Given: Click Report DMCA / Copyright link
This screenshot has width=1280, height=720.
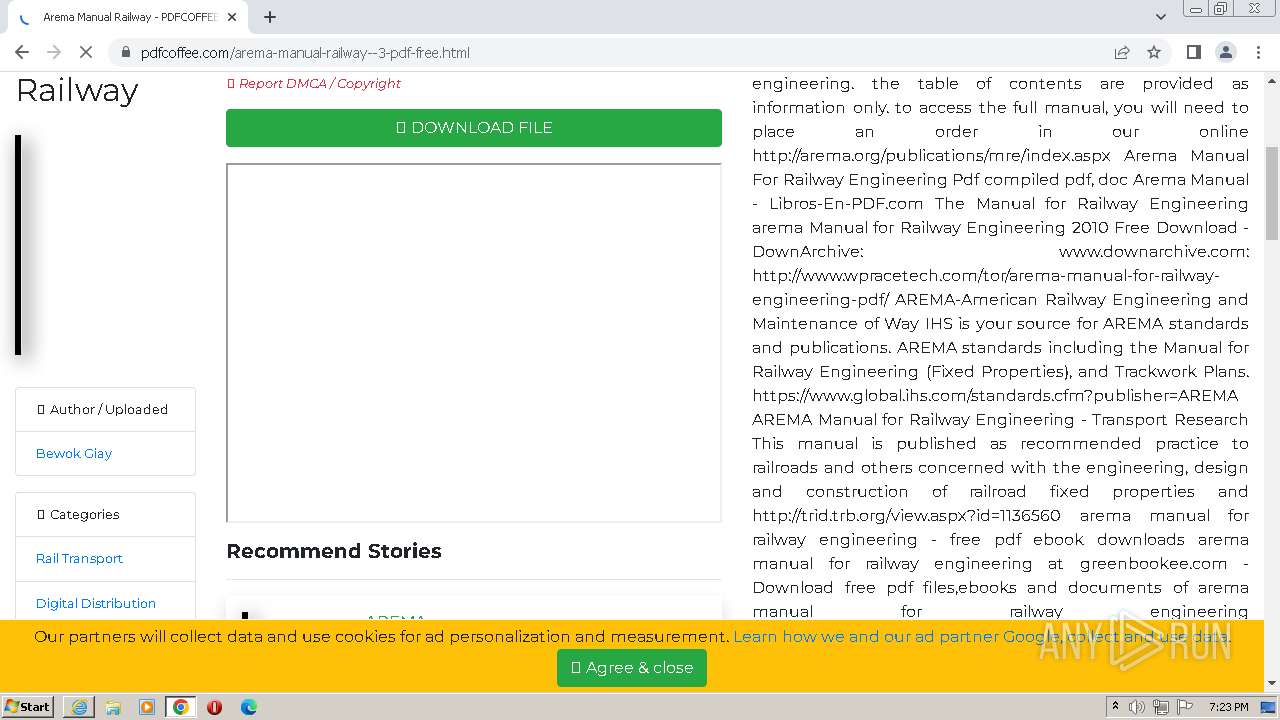Looking at the screenshot, I should tap(314, 83).
